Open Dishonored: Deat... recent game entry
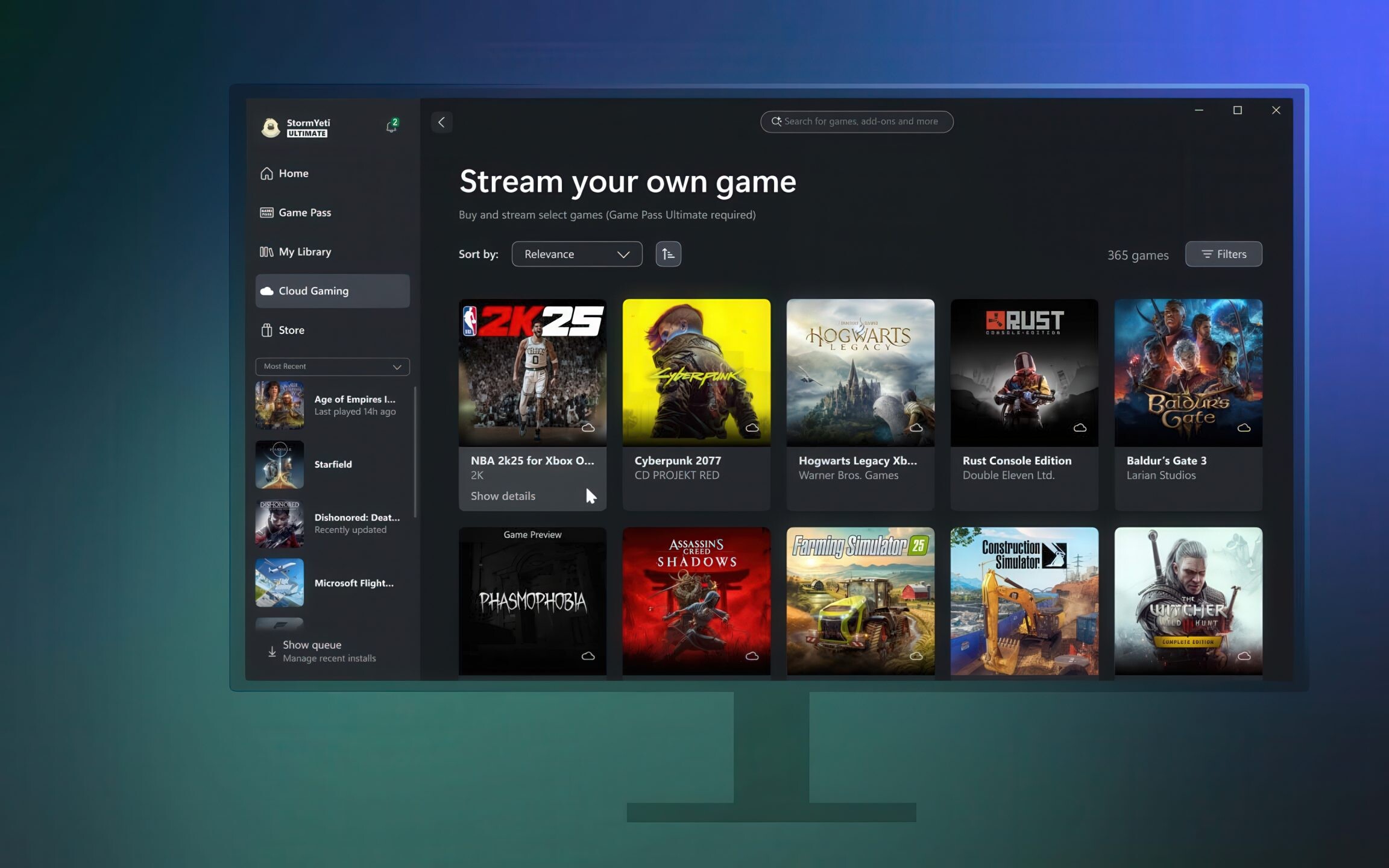The image size is (1389, 868). point(333,523)
